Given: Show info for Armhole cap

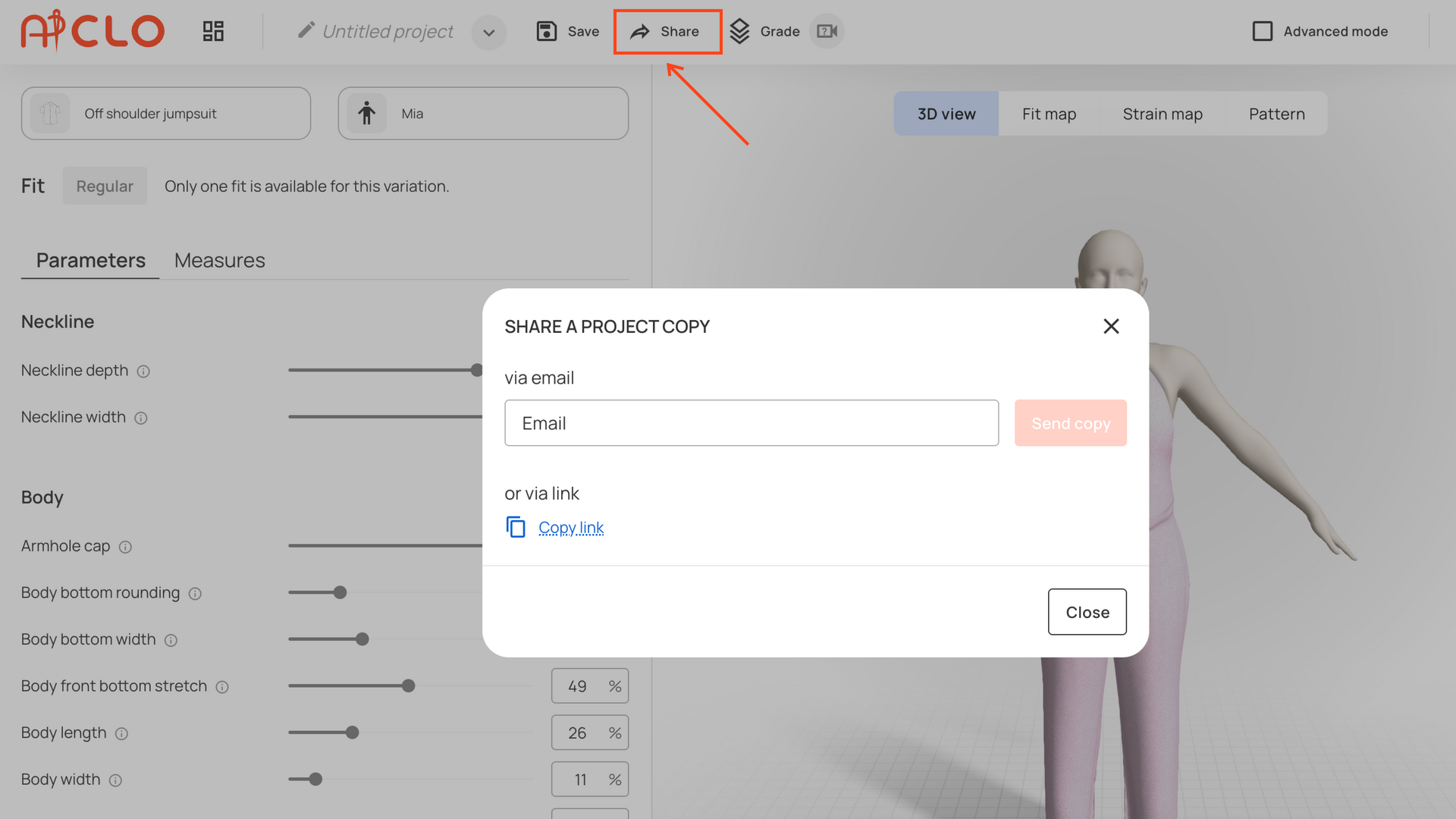Looking at the screenshot, I should click(x=126, y=547).
